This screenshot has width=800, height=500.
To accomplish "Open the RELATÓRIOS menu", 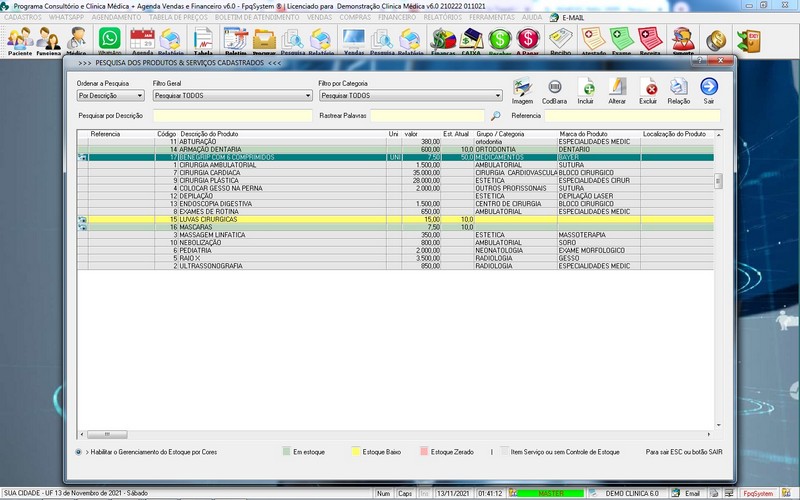I will tap(443, 17).
